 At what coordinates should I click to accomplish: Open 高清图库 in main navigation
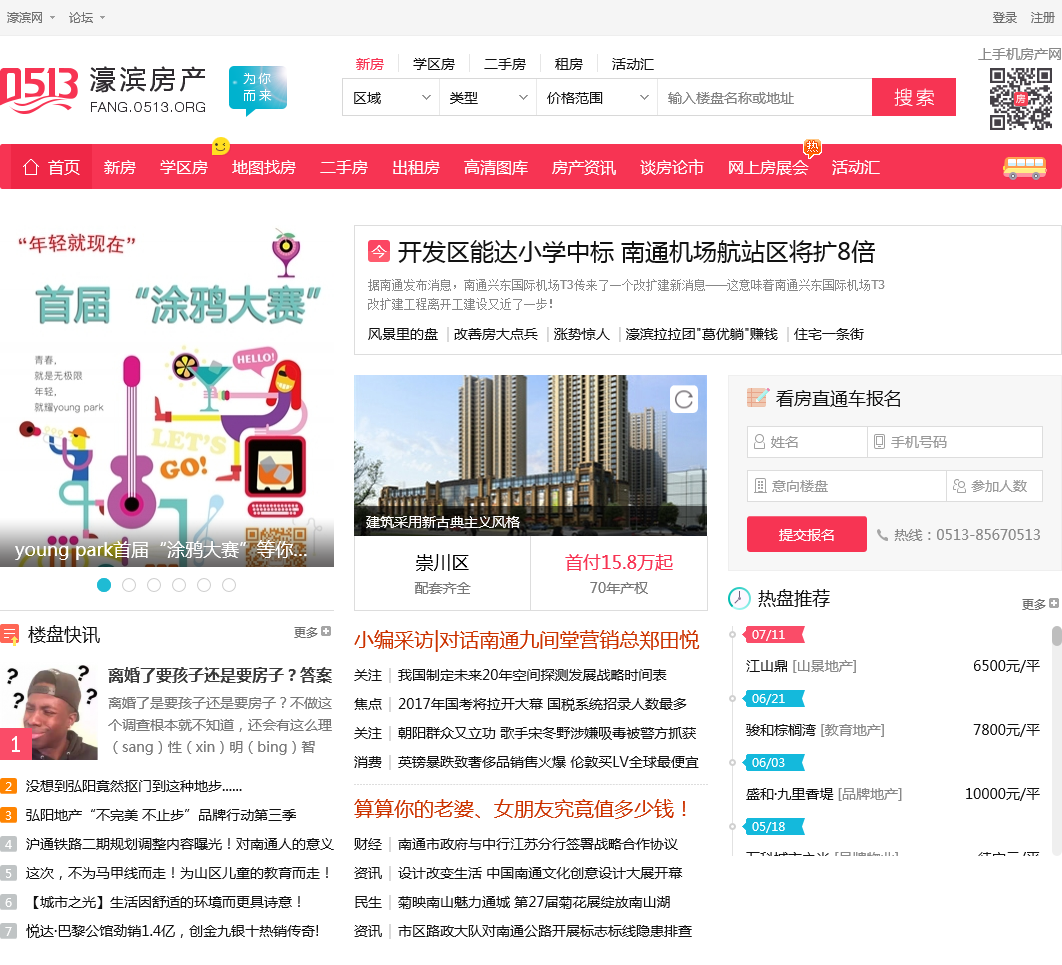(496, 167)
